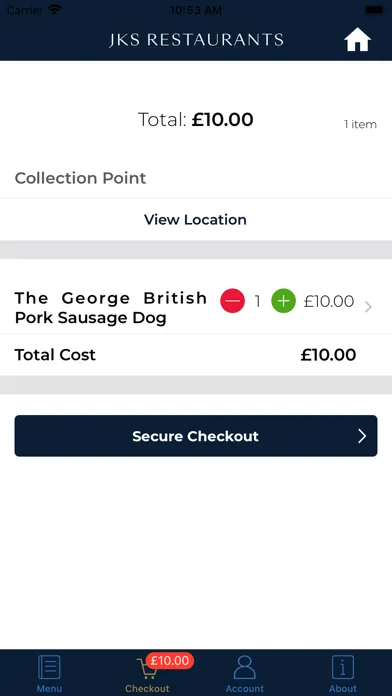Image resolution: width=392 pixels, height=696 pixels.
Task: Open the Checkout cart icon
Action: pyautogui.click(x=147, y=669)
